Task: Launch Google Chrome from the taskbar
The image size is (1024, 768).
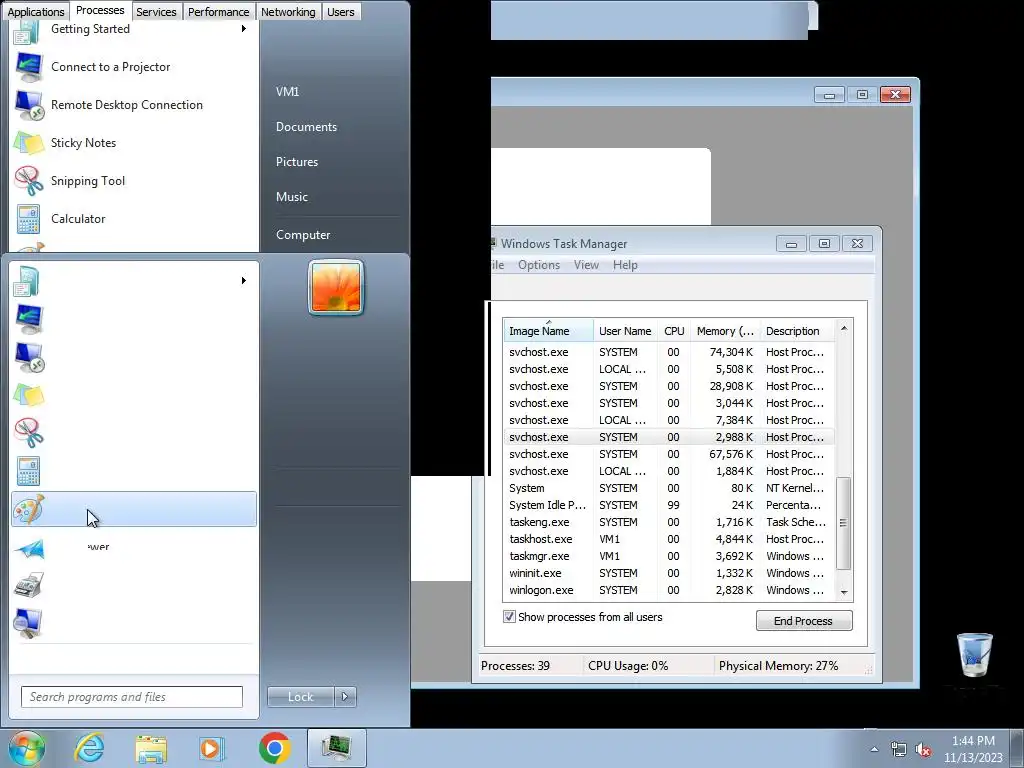Action: pyautogui.click(x=274, y=748)
